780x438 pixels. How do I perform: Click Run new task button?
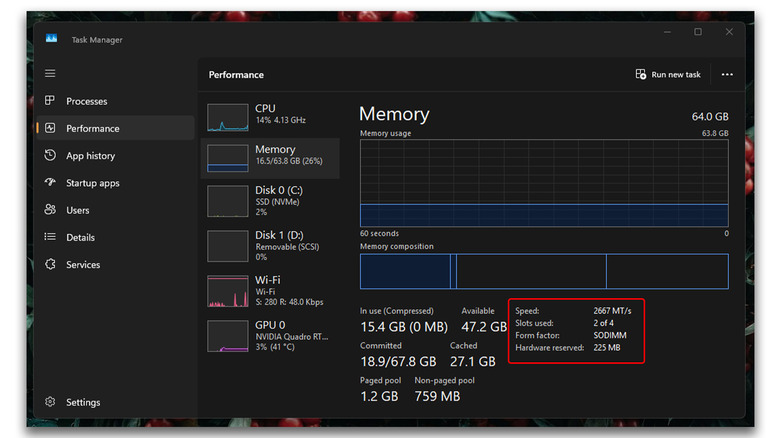[668, 75]
